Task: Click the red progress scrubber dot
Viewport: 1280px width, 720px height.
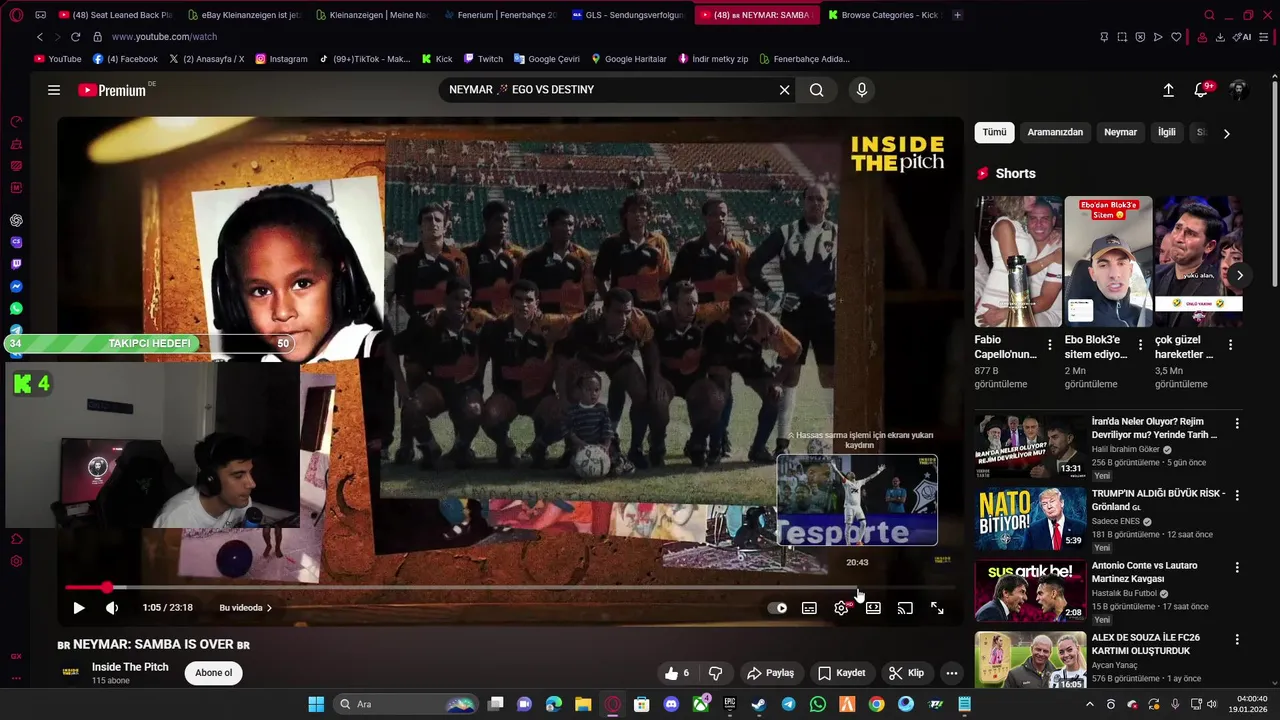Action: coord(107,587)
